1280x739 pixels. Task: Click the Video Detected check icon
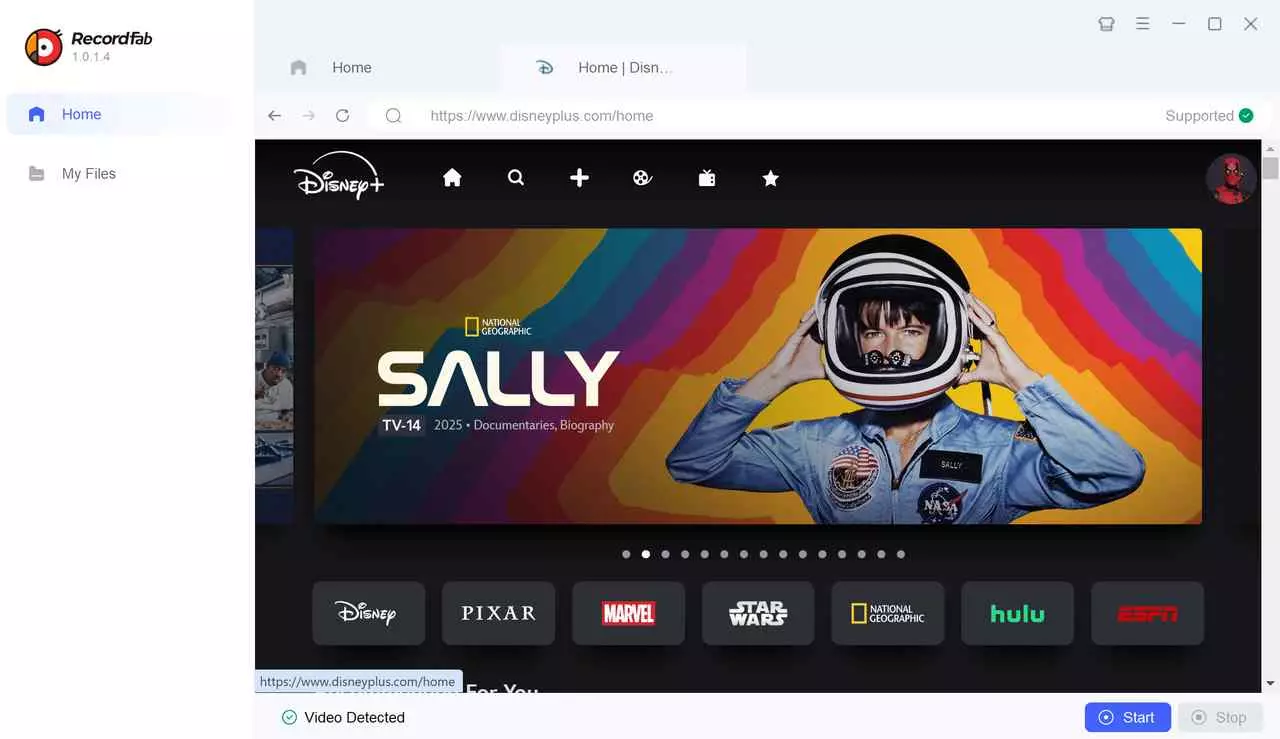click(289, 718)
